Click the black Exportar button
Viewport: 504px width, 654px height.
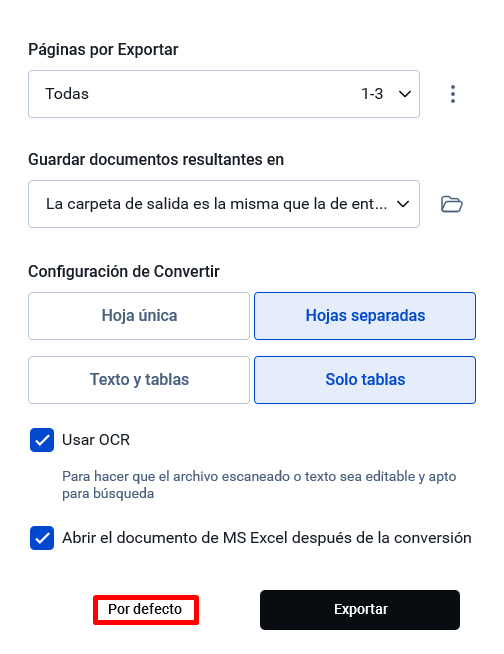coord(360,609)
